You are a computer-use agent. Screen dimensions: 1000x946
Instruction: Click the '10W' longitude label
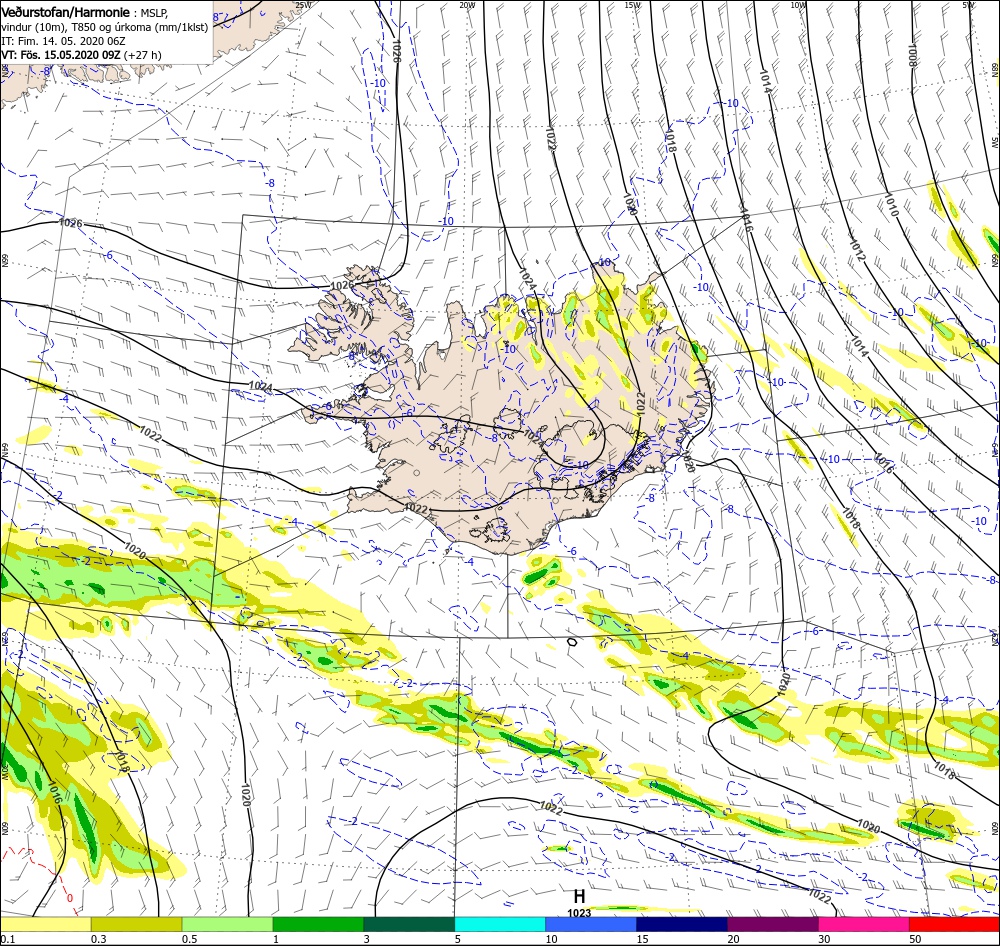pyautogui.click(x=798, y=5)
